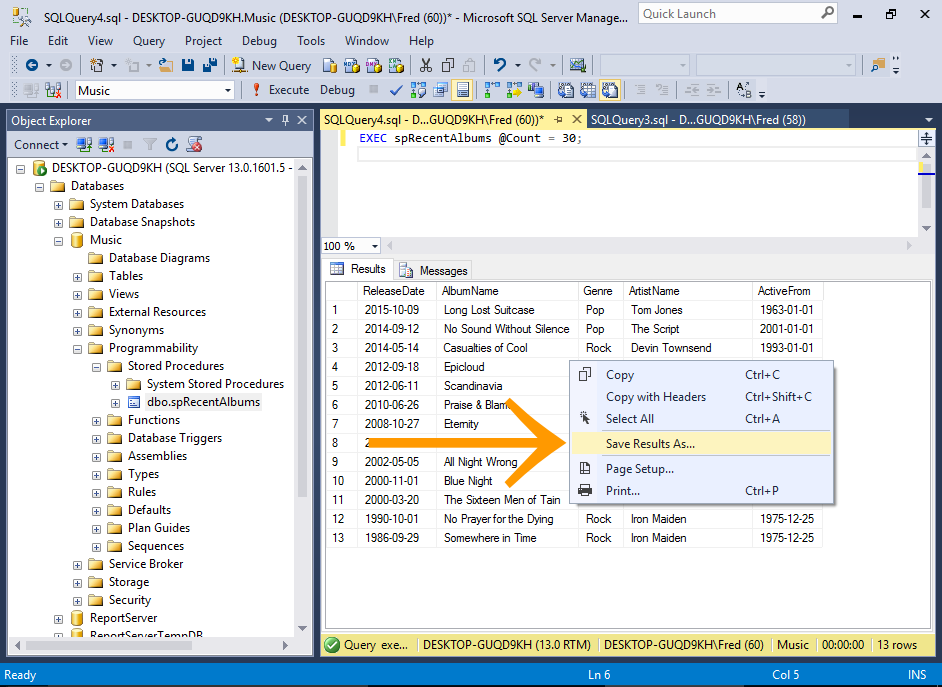
Task: Click the Connect Object Explorer icon
Action: (x=85, y=145)
